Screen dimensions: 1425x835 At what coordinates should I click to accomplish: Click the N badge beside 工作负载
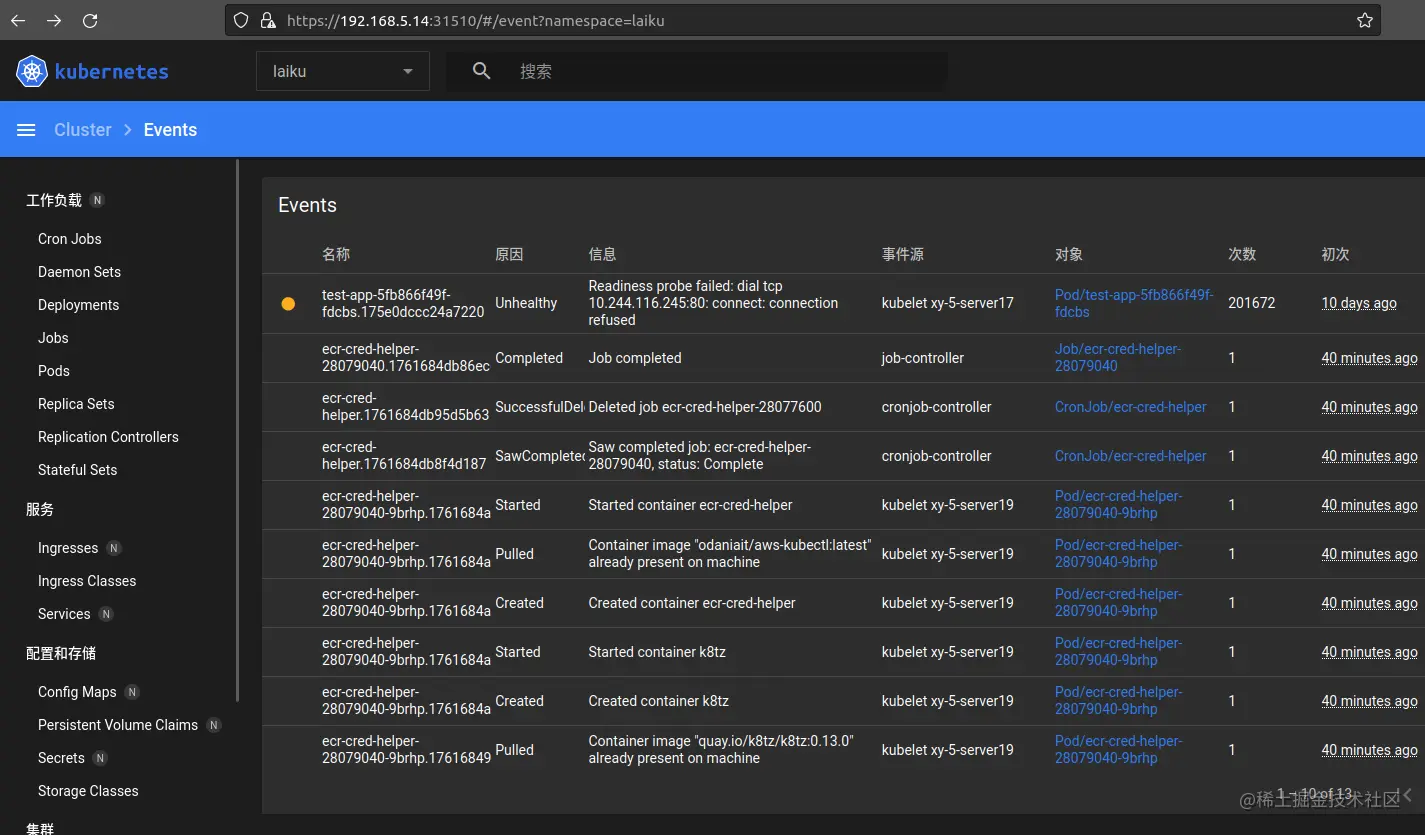pyautogui.click(x=97, y=200)
